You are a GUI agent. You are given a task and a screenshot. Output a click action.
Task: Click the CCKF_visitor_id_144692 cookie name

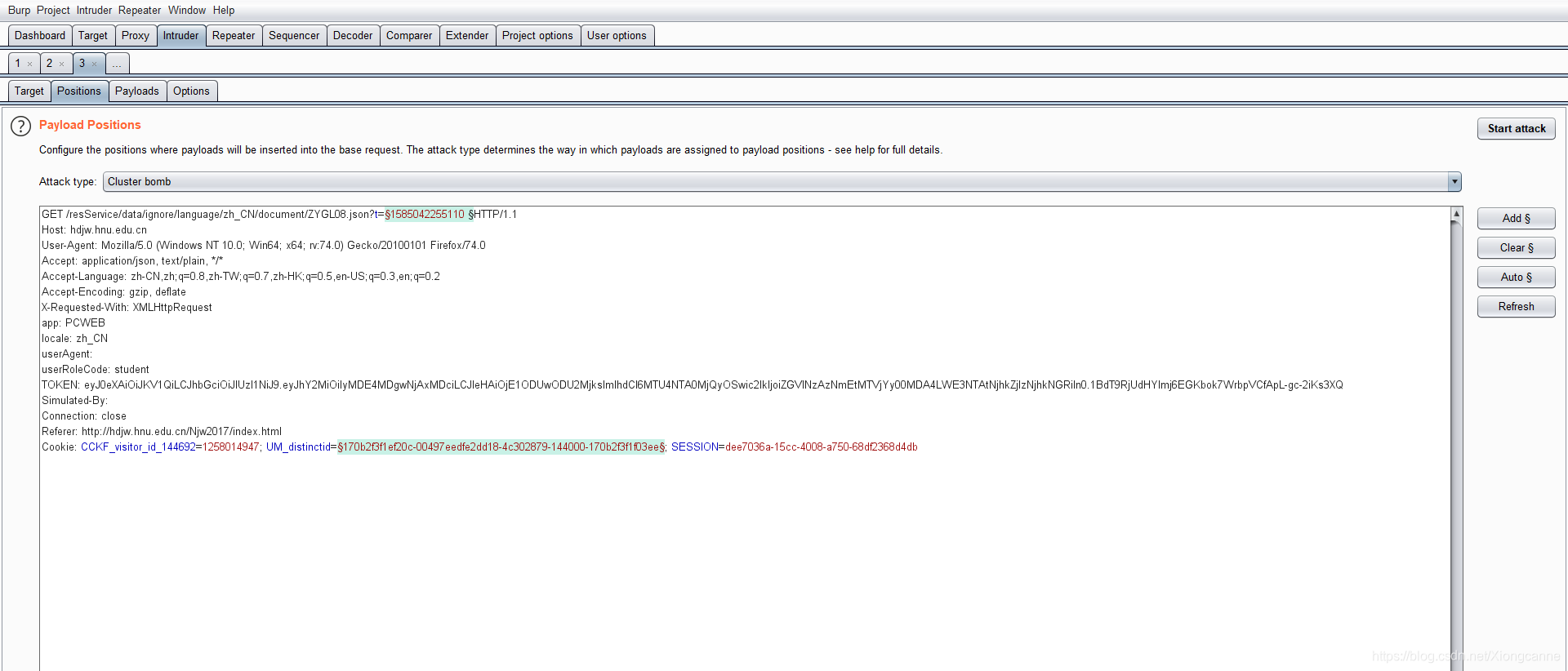[x=138, y=447]
